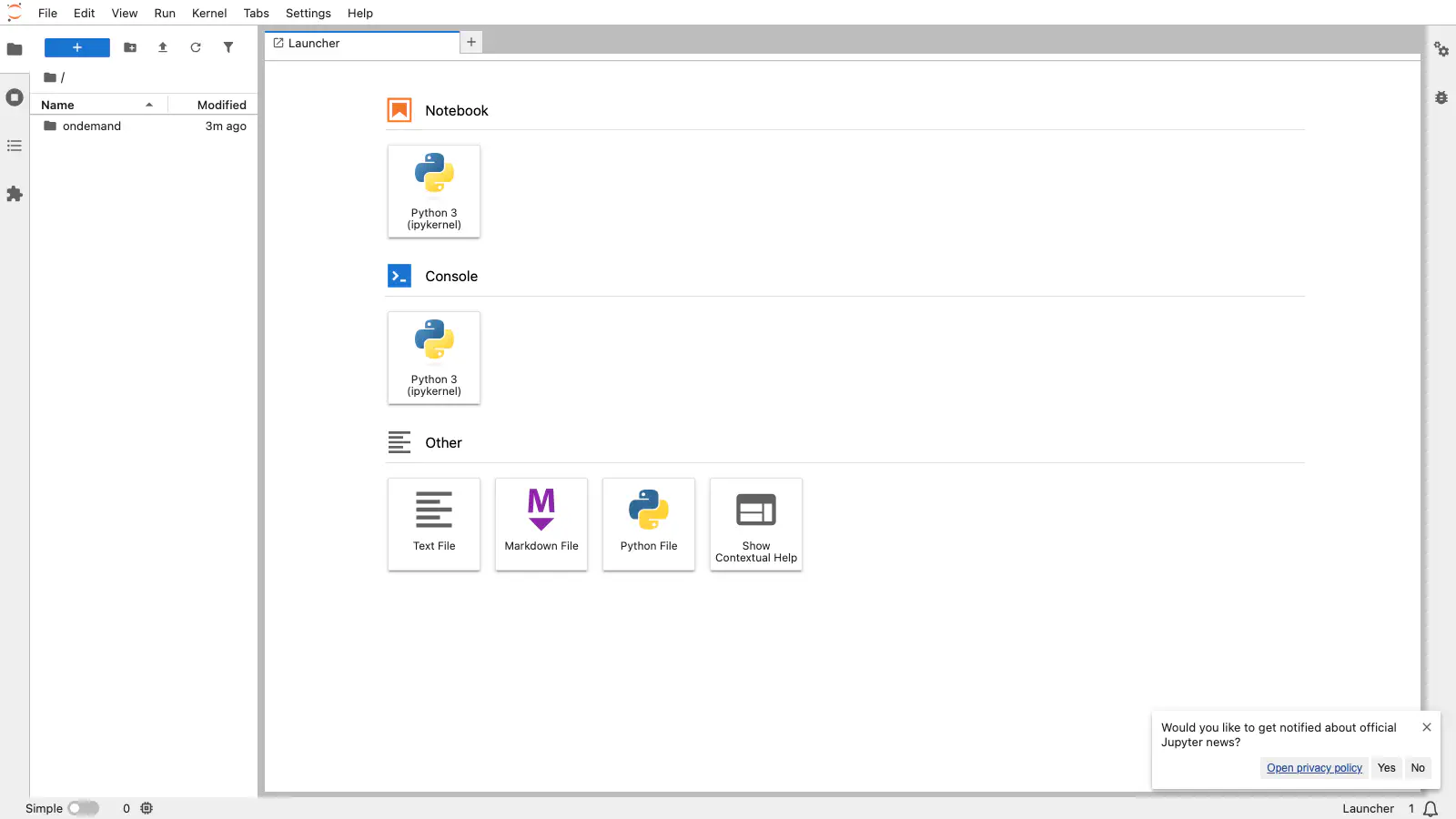Create a new folder

[x=130, y=47]
